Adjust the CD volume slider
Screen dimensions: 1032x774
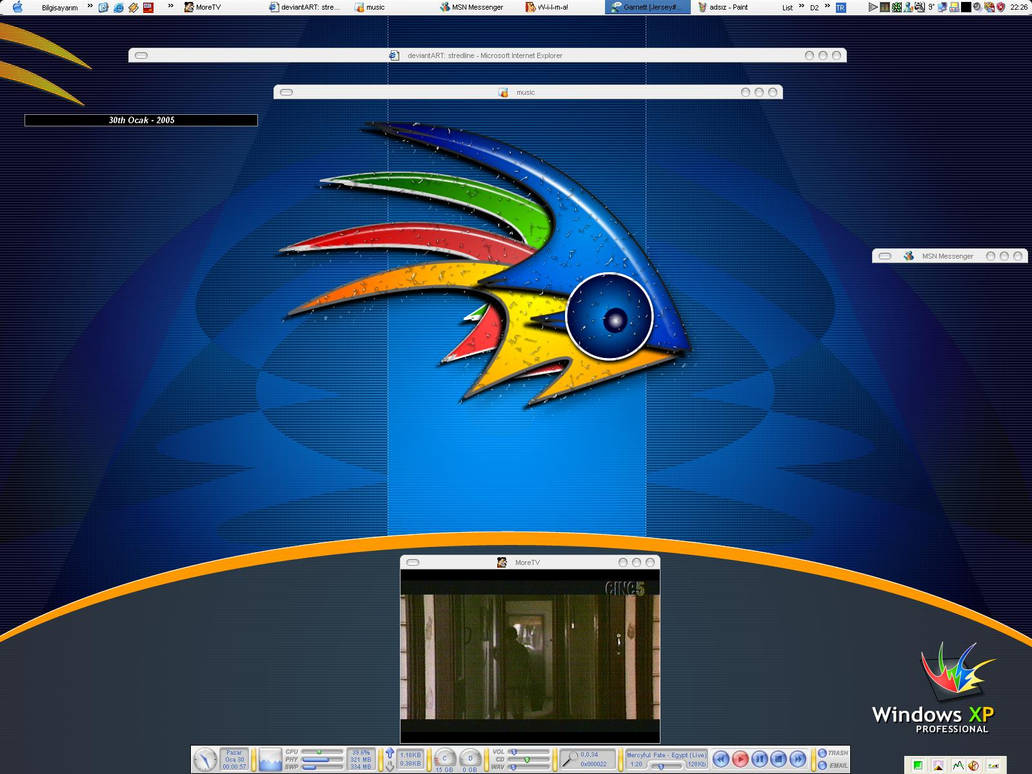[528, 760]
